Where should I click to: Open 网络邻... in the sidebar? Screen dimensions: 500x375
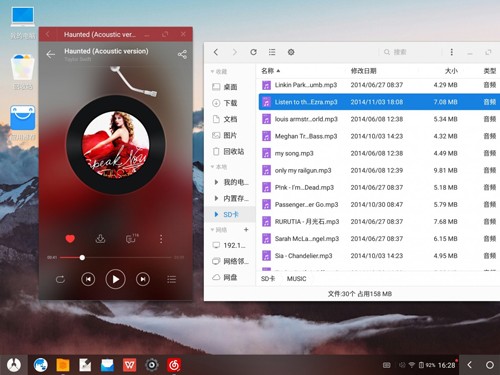point(230,261)
